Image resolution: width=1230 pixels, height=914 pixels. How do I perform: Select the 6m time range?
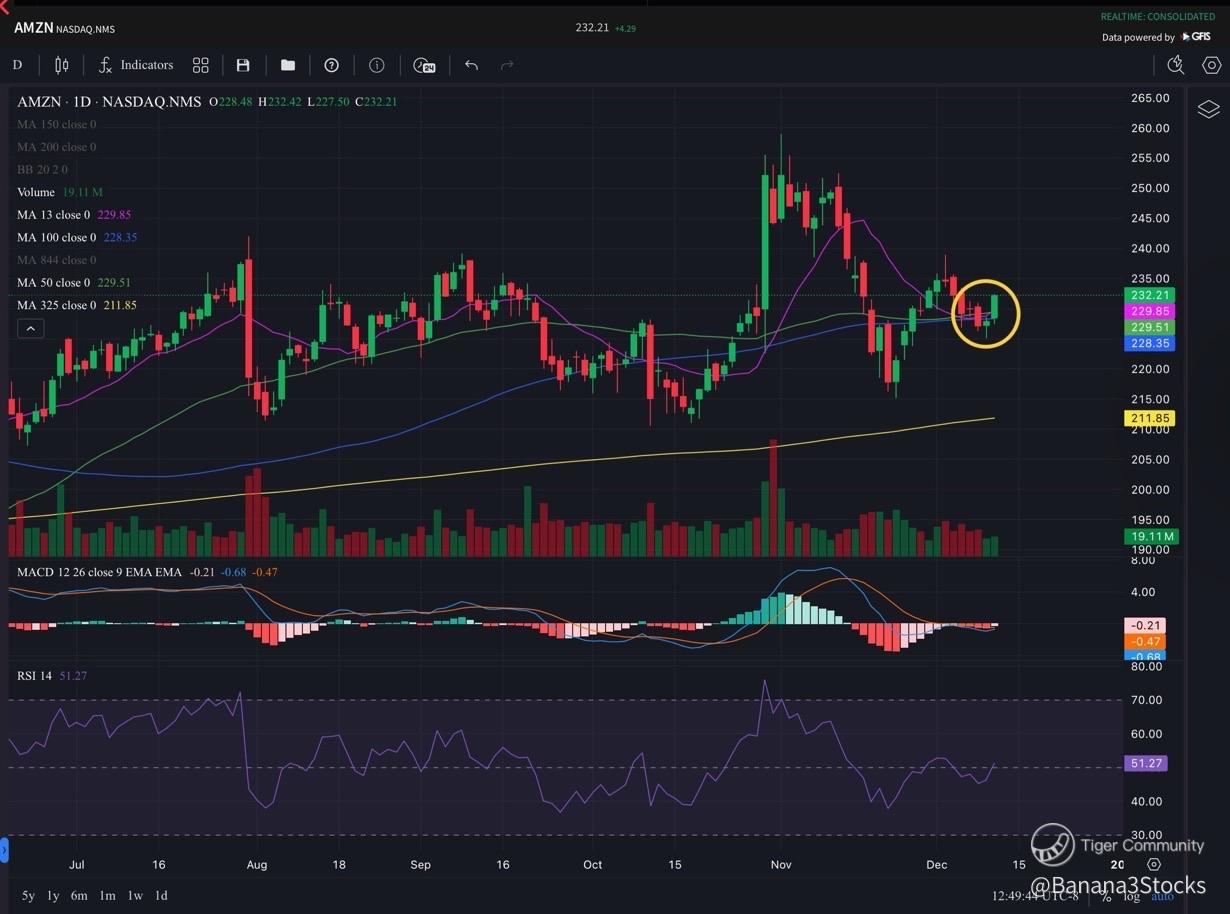[x=80, y=895]
